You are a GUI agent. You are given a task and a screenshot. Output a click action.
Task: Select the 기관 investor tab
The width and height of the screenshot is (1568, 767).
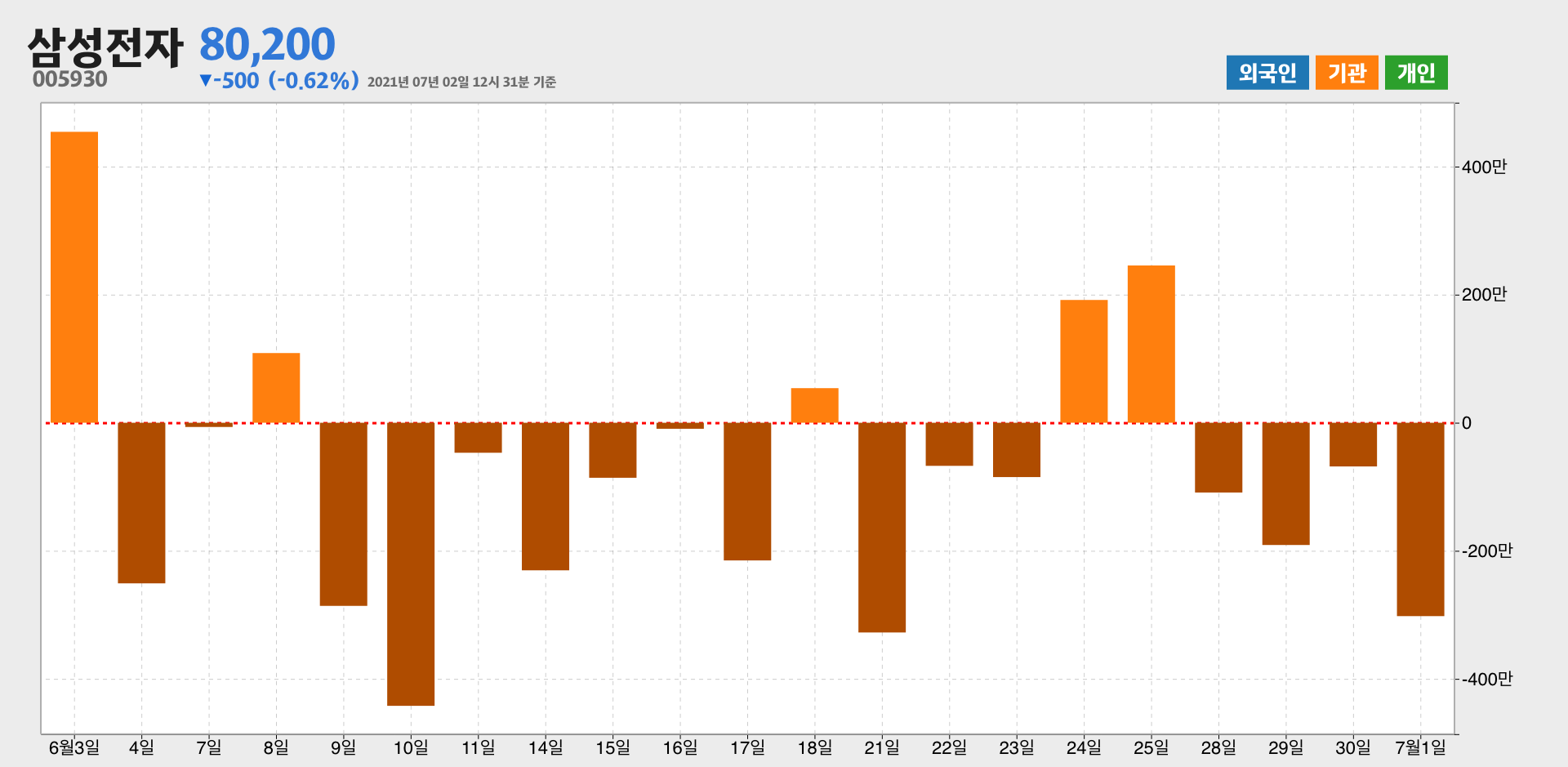[x=1347, y=73]
